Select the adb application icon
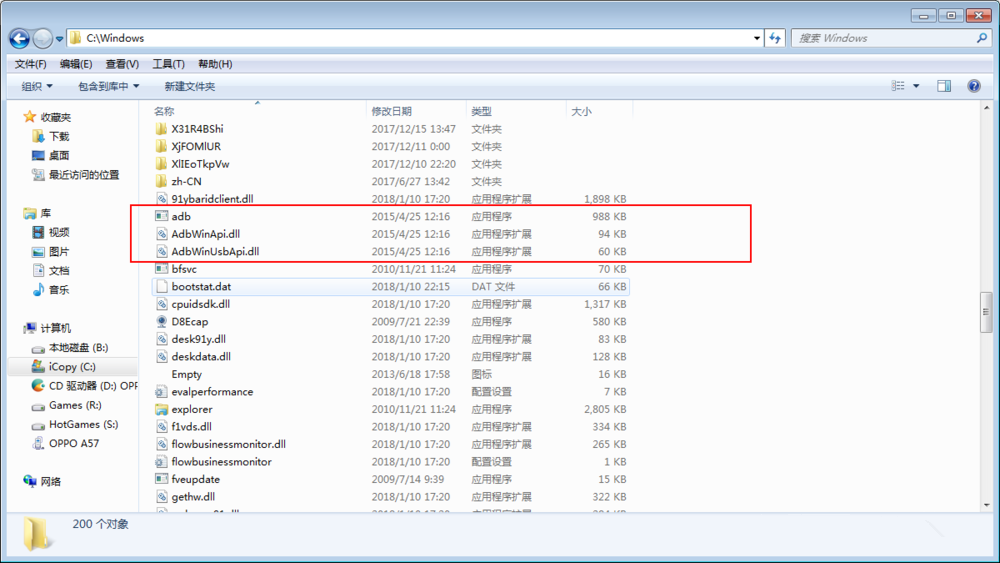Screen dimensions: 1000x563 tap(161, 216)
